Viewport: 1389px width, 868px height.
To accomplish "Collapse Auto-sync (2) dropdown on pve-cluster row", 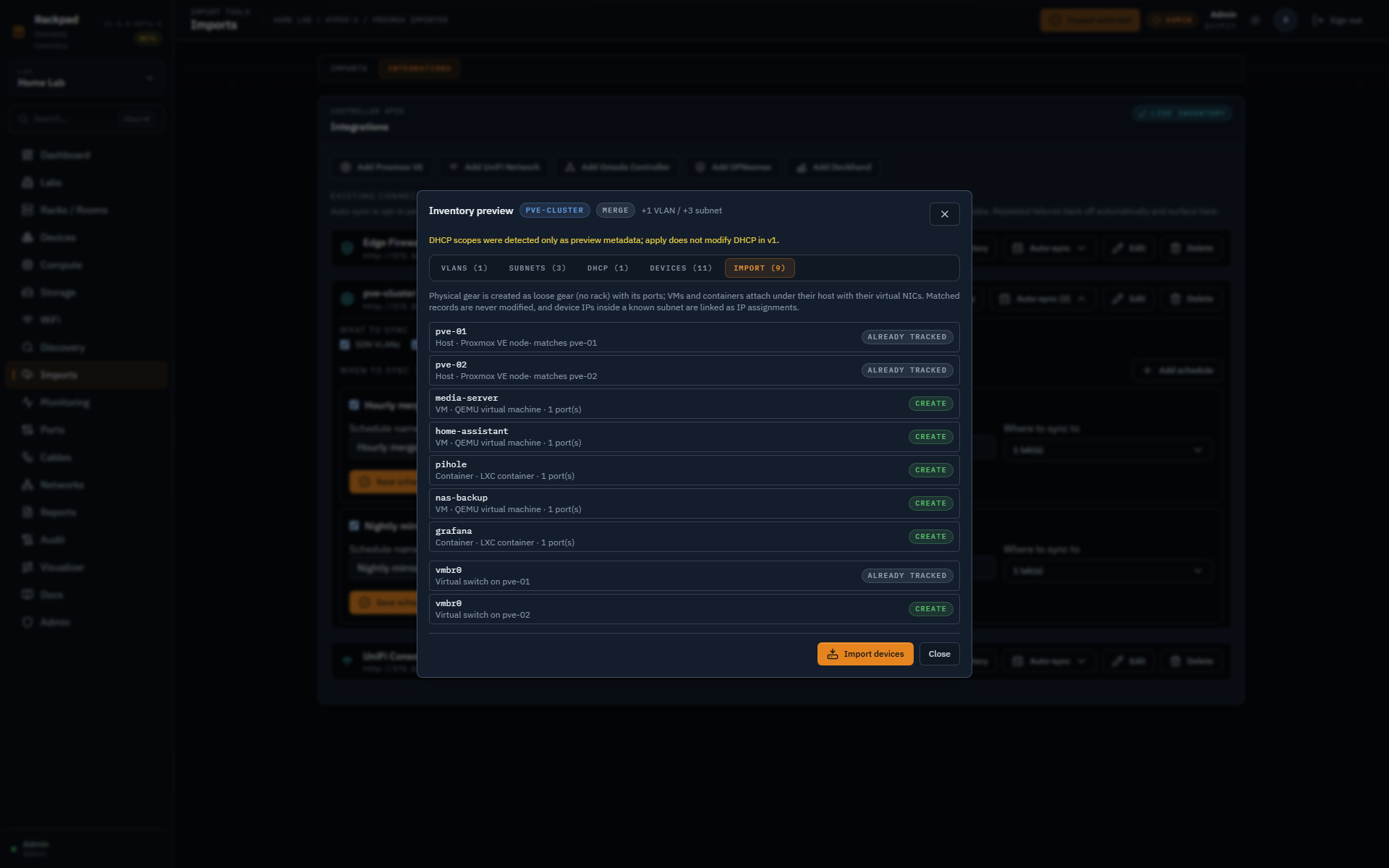I will [1042, 299].
